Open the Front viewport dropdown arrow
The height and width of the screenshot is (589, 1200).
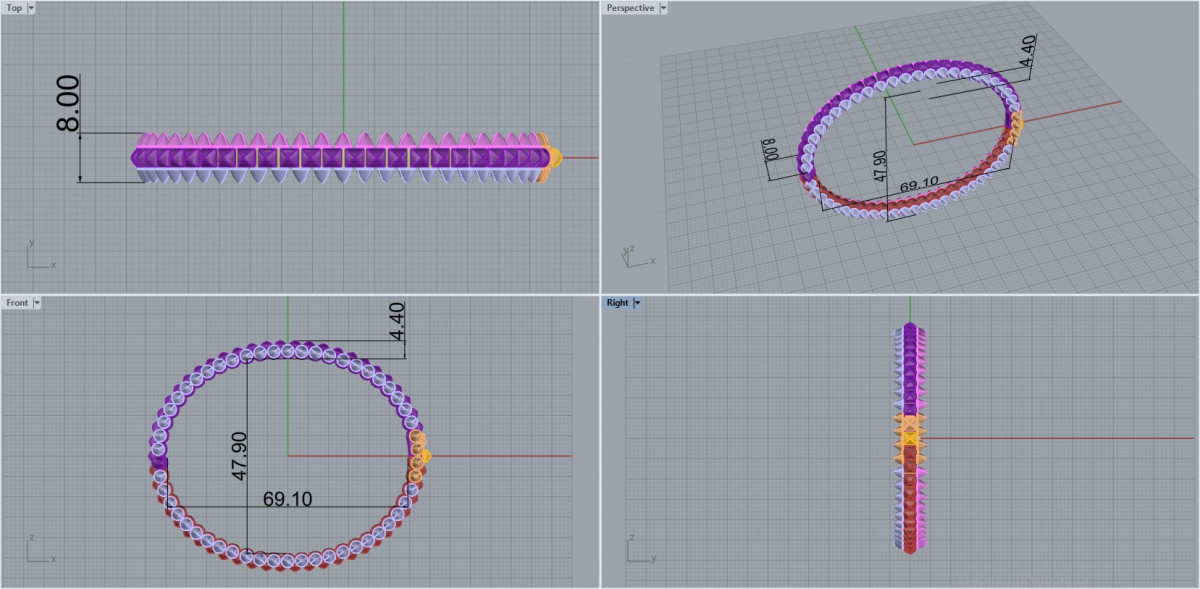pyautogui.click(x=37, y=302)
